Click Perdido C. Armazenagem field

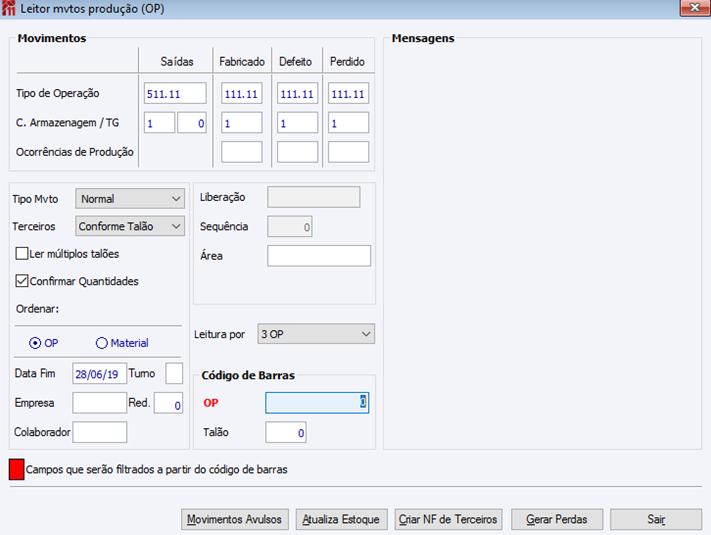click(x=348, y=122)
